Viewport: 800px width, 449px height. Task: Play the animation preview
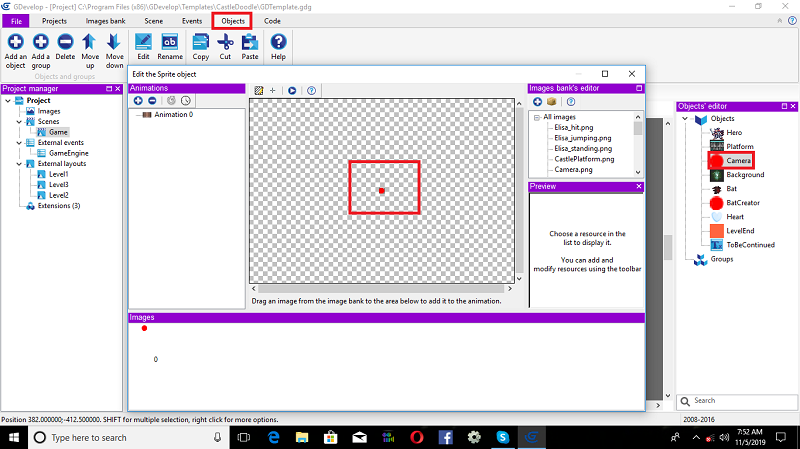click(292, 90)
